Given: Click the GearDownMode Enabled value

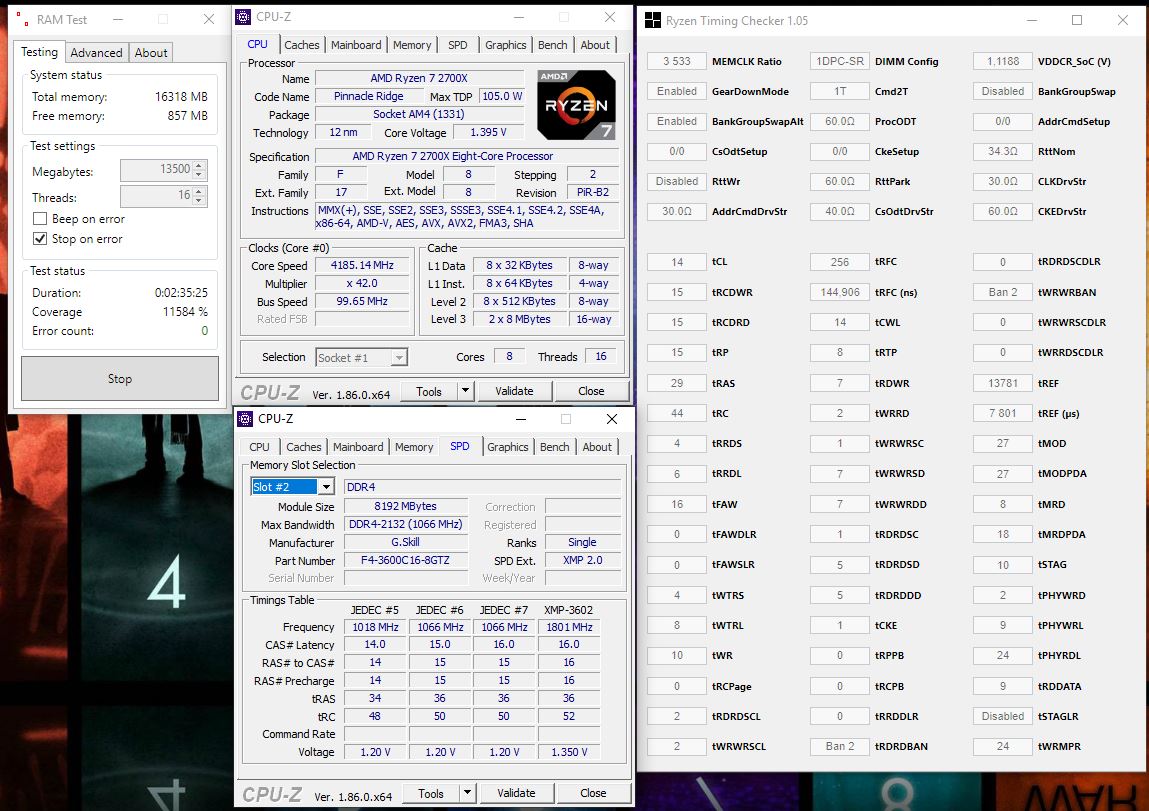Looking at the screenshot, I should [676, 92].
